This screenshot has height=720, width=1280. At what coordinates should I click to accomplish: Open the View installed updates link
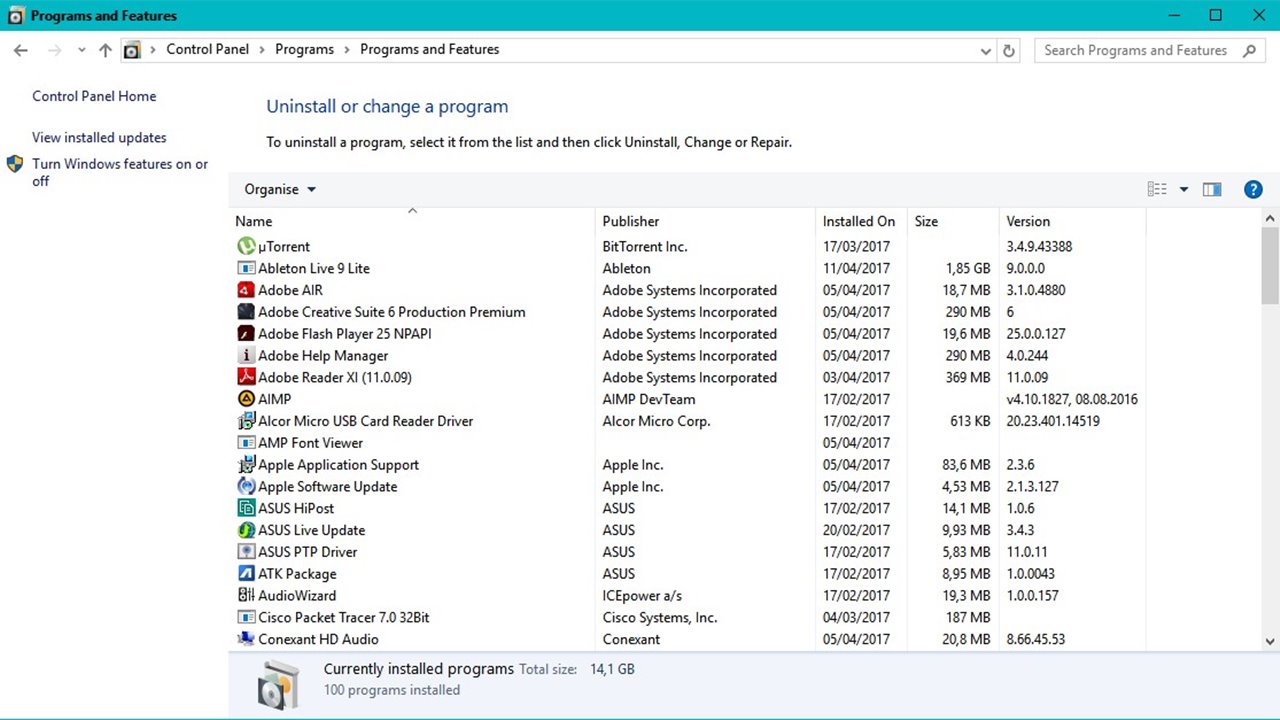pos(99,138)
